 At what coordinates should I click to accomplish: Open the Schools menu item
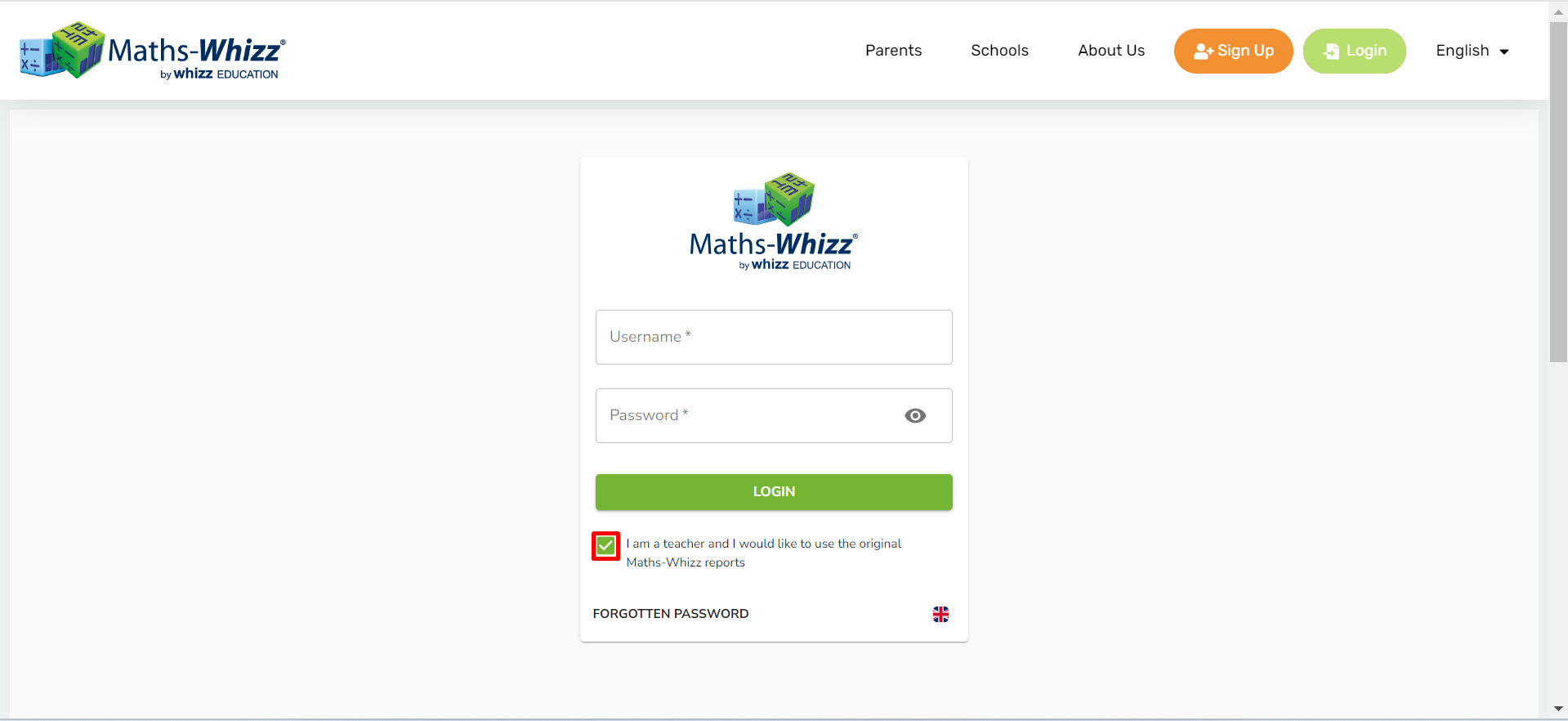[x=999, y=51]
